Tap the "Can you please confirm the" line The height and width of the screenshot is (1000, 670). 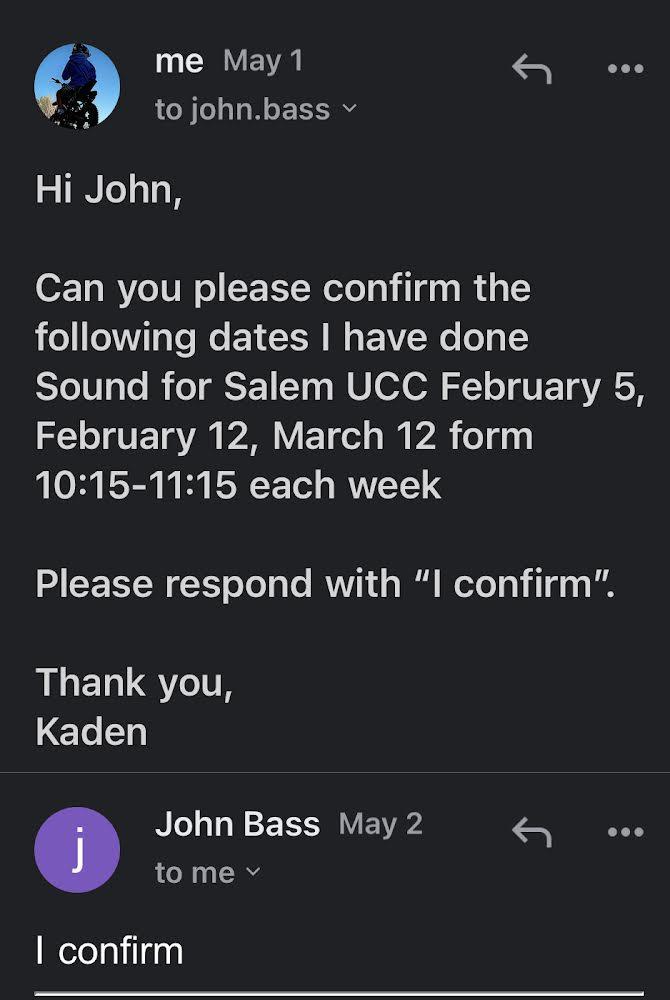(283, 289)
